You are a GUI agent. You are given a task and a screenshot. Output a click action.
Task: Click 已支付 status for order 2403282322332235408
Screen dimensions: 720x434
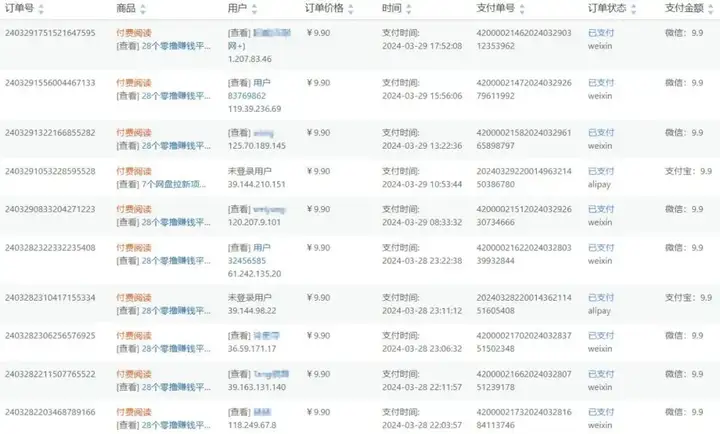coord(601,248)
